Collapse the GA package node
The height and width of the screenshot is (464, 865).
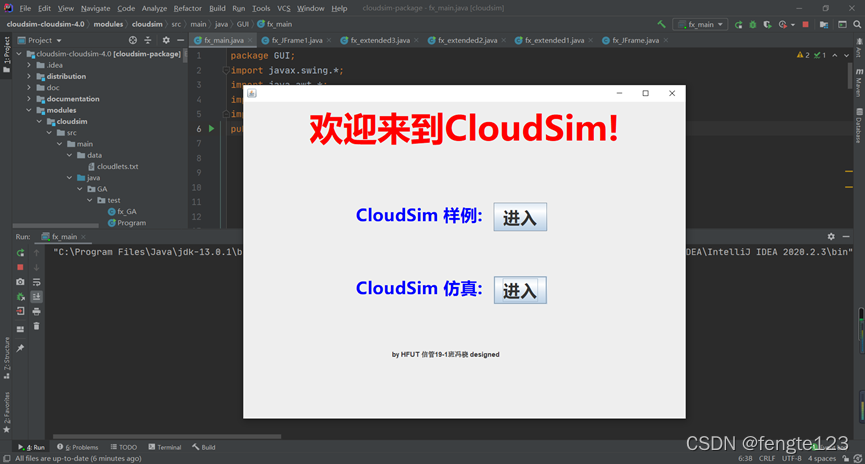point(80,189)
